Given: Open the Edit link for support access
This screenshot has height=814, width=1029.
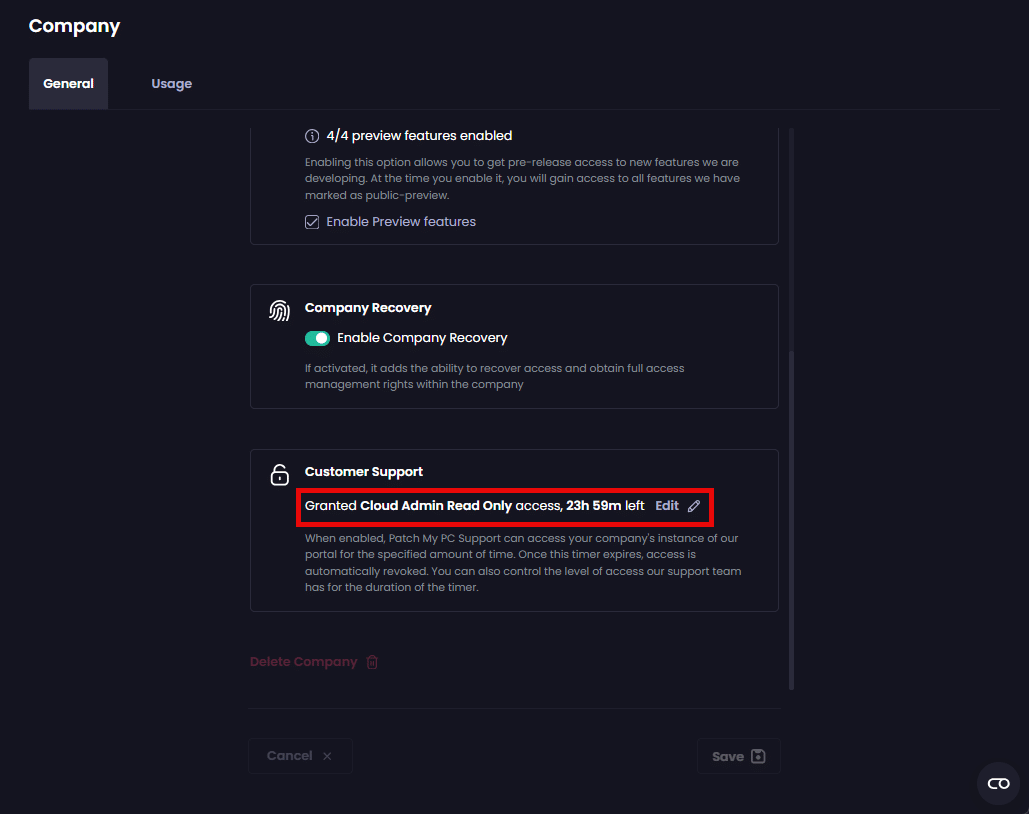Looking at the screenshot, I should click(x=667, y=506).
